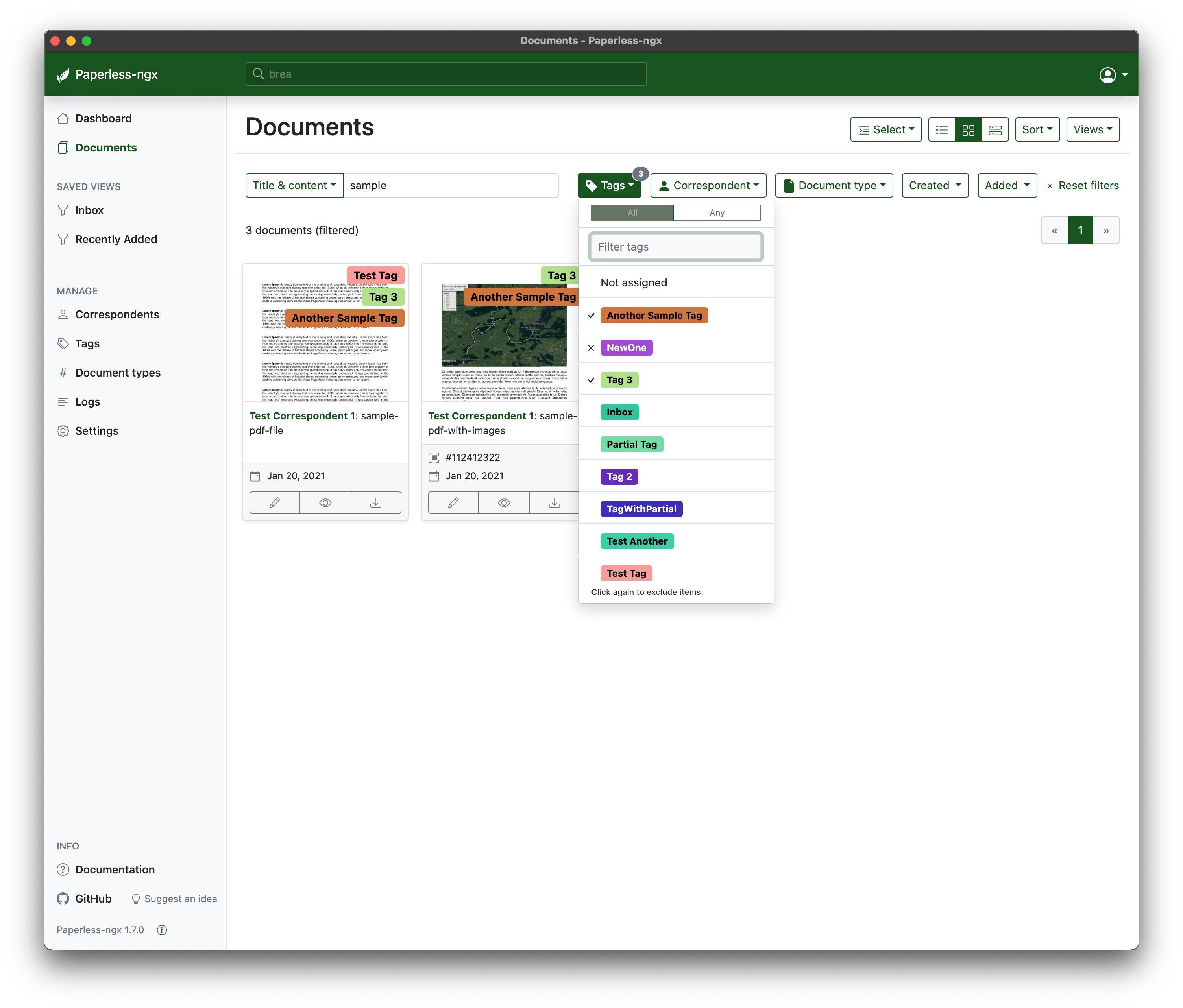Open Correspondents in the sidebar

pos(117,314)
